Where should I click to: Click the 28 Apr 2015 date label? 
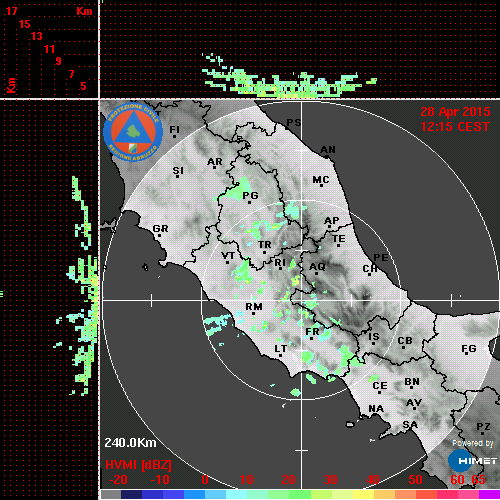coord(455,112)
